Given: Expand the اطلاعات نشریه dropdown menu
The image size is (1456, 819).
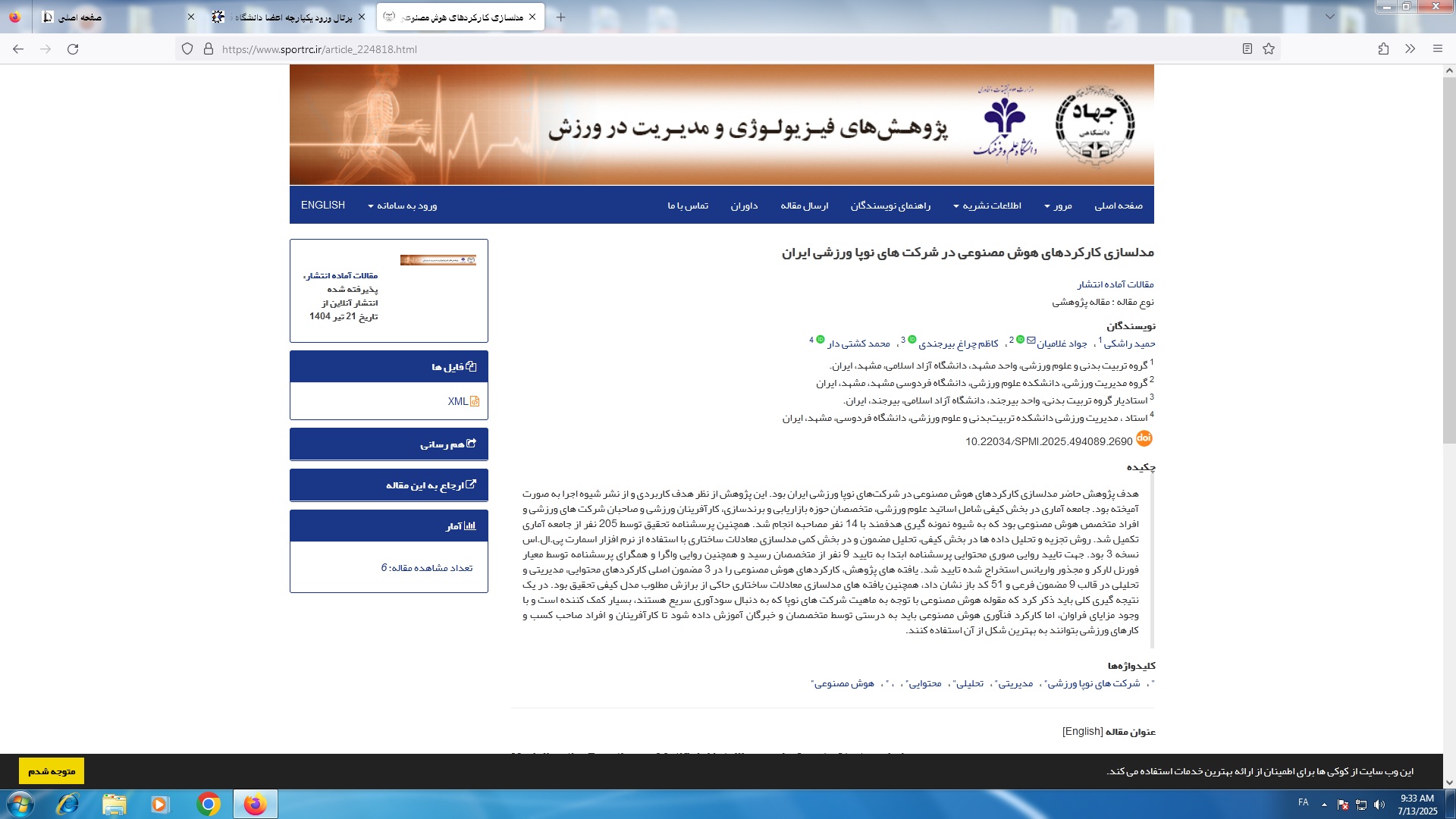Looking at the screenshot, I should 987,206.
